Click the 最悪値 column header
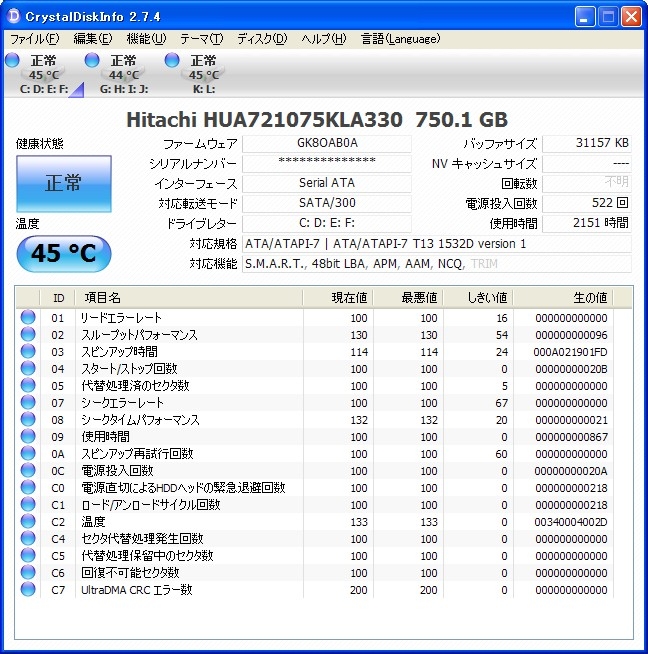Image resolution: width=648 pixels, height=654 pixels. pos(408,298)
